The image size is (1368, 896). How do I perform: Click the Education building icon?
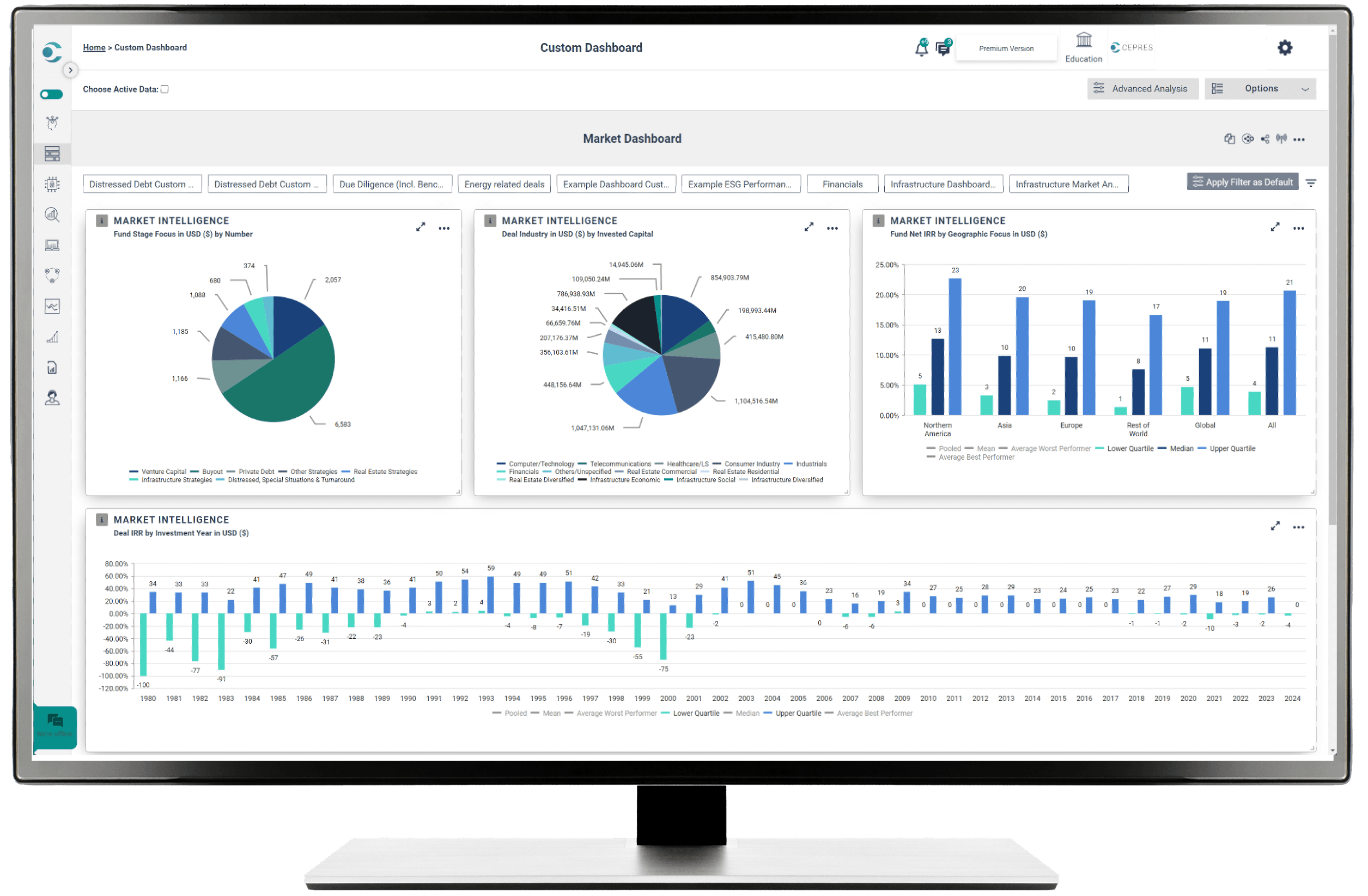click(x=1084, y=40)
